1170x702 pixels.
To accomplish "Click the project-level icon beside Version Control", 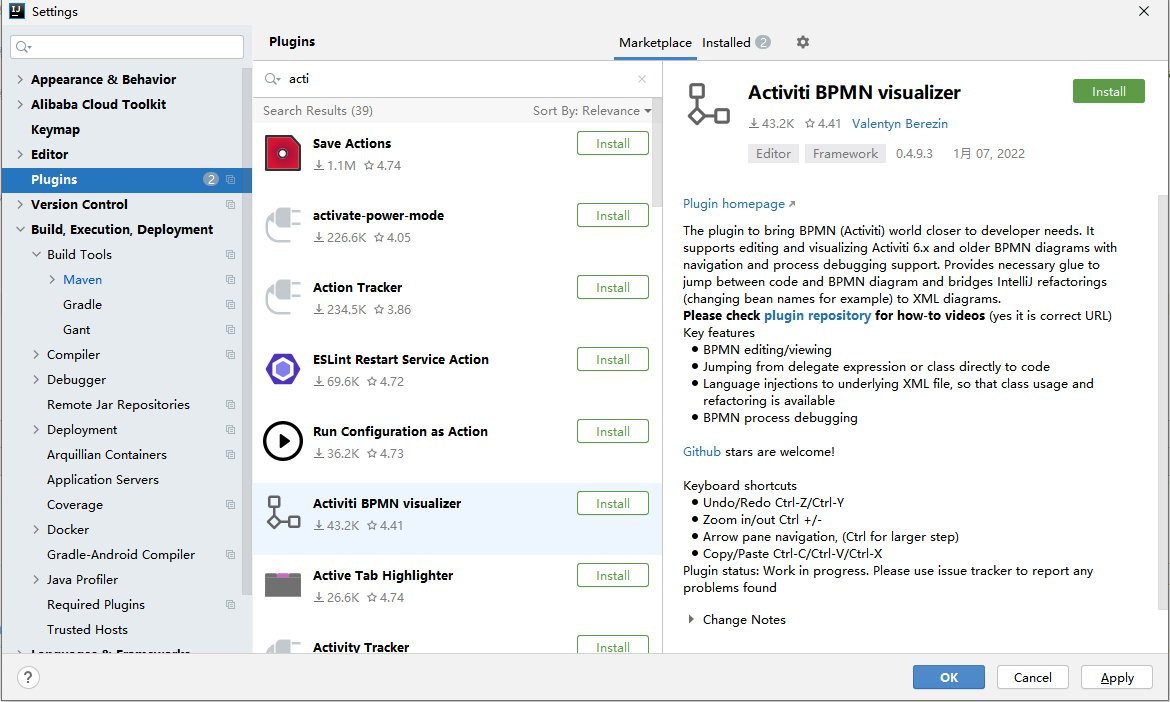I will tap(231, 204).
